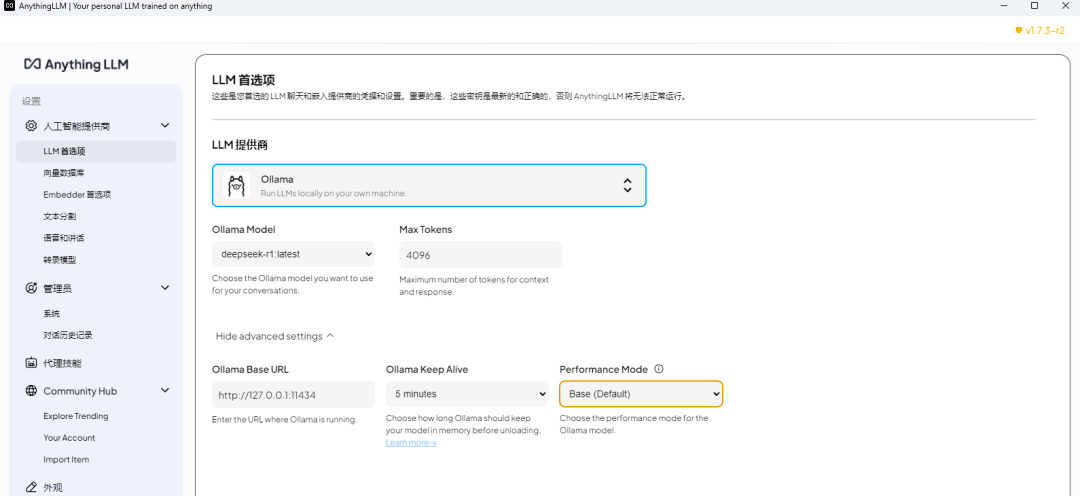Open the Ollama Model dropdown

293,254
